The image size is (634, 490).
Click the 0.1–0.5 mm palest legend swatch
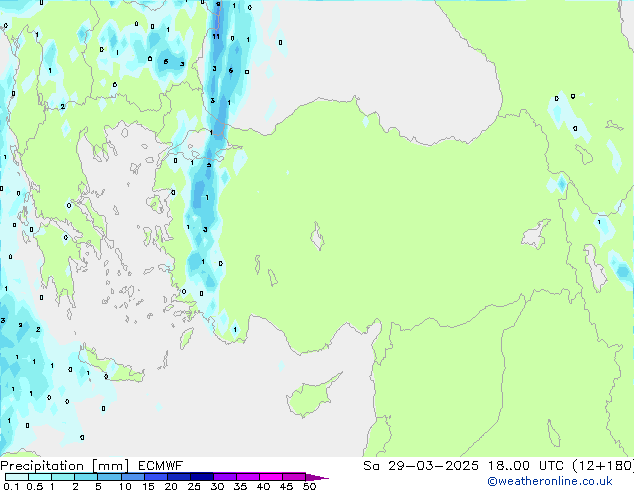(17, 477)
